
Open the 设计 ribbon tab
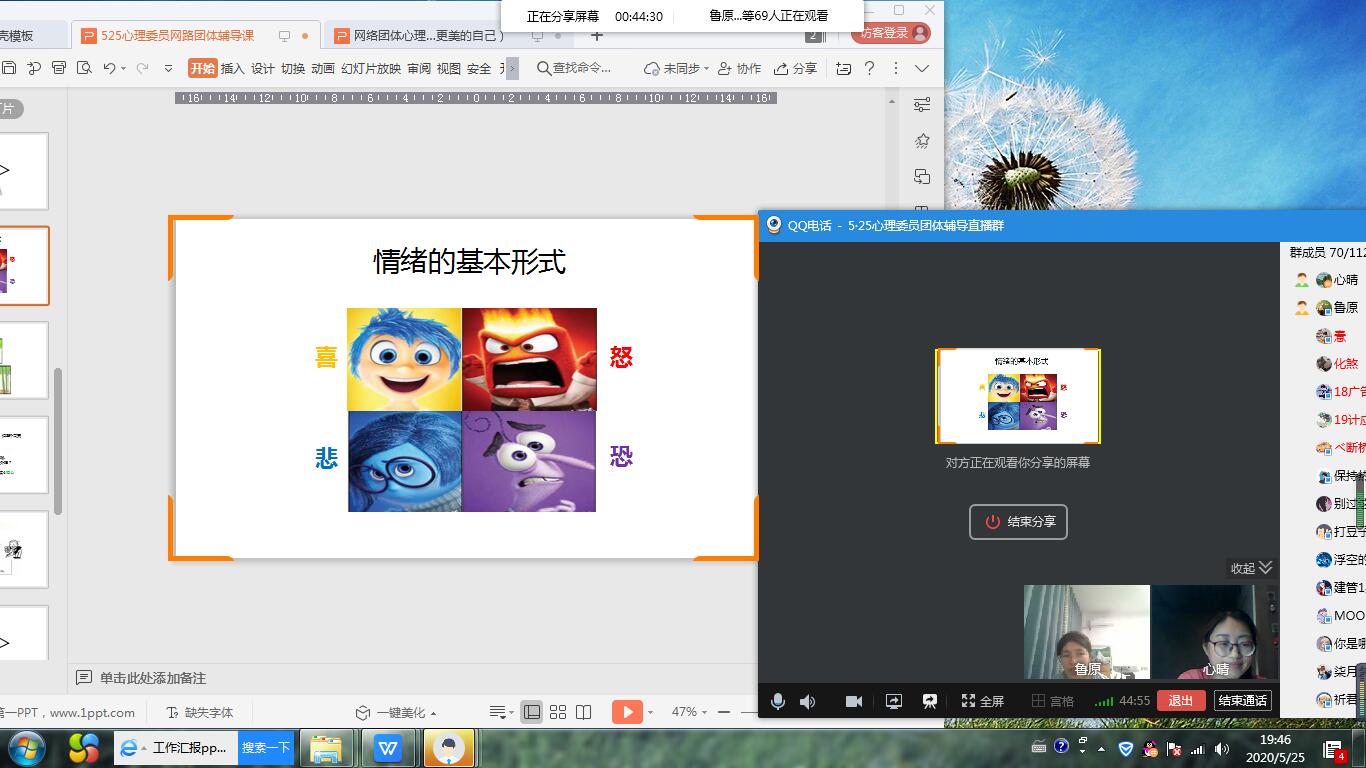coord(262,68)
